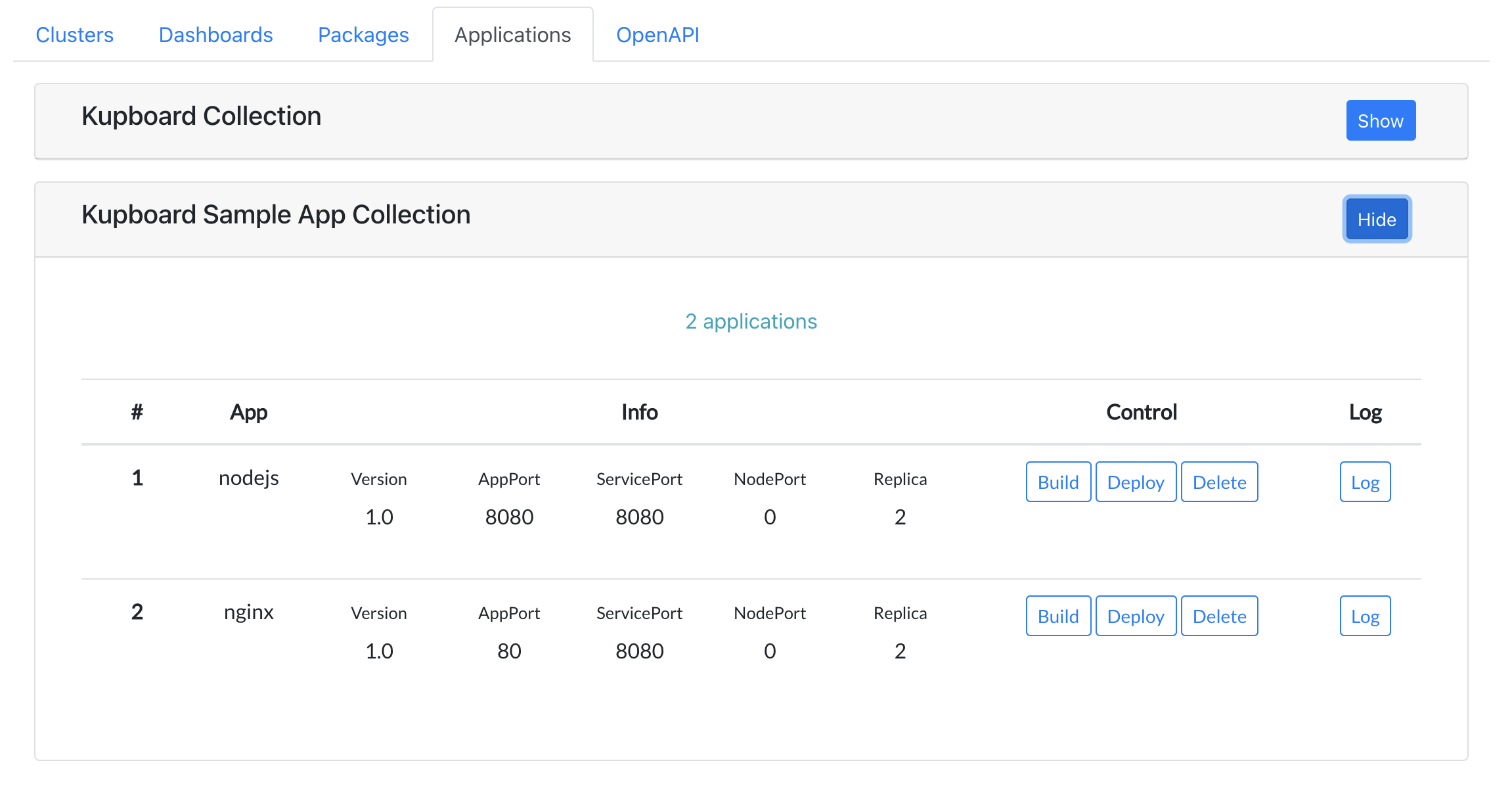Show the Kupboard Collection panel

point(1381,120)
